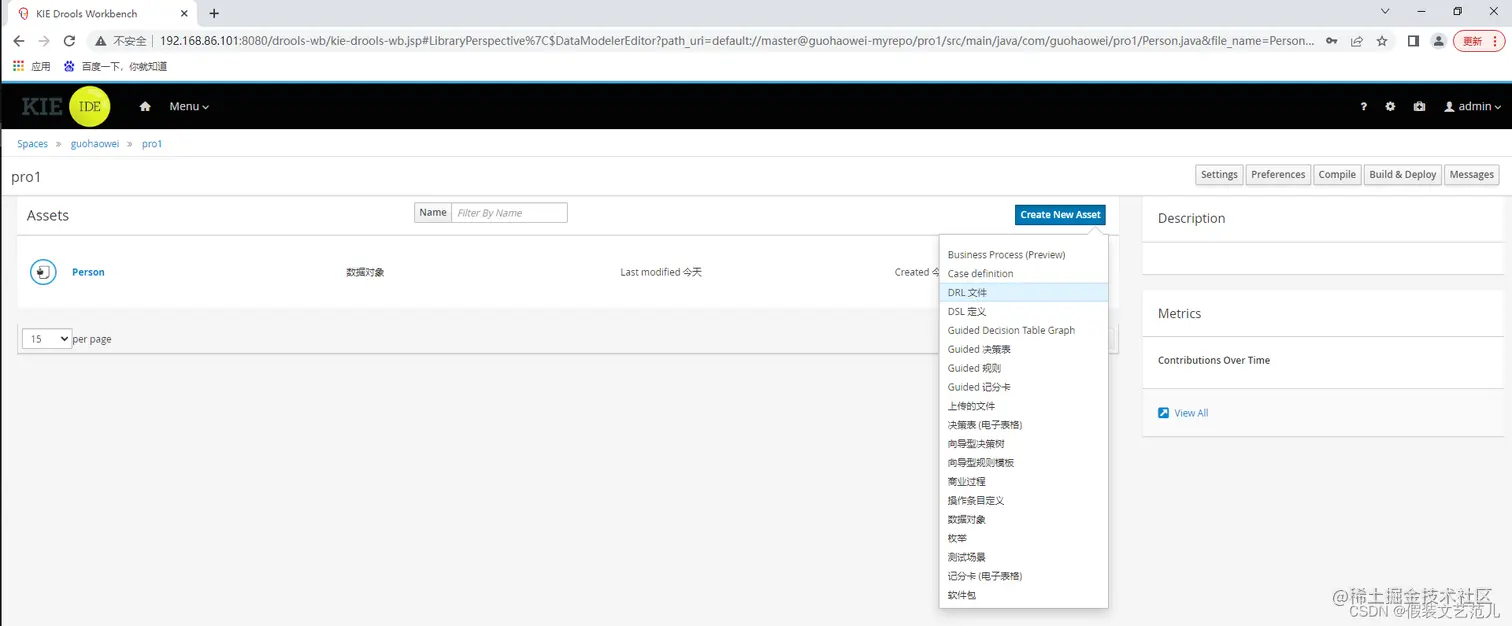This screenshot has width=1512, height=626.
Task: Choose DSL 定义 in the asset menu
Action: tap(1024, 312)
